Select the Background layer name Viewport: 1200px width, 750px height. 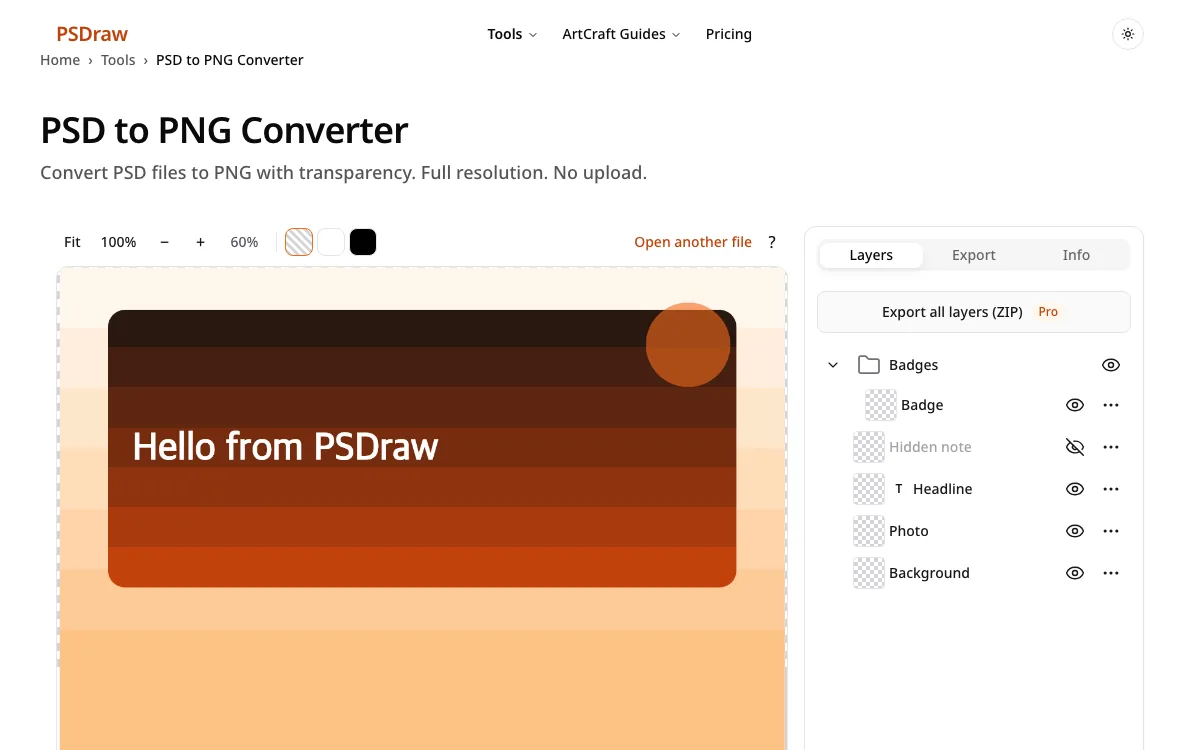tap(929, 573)
